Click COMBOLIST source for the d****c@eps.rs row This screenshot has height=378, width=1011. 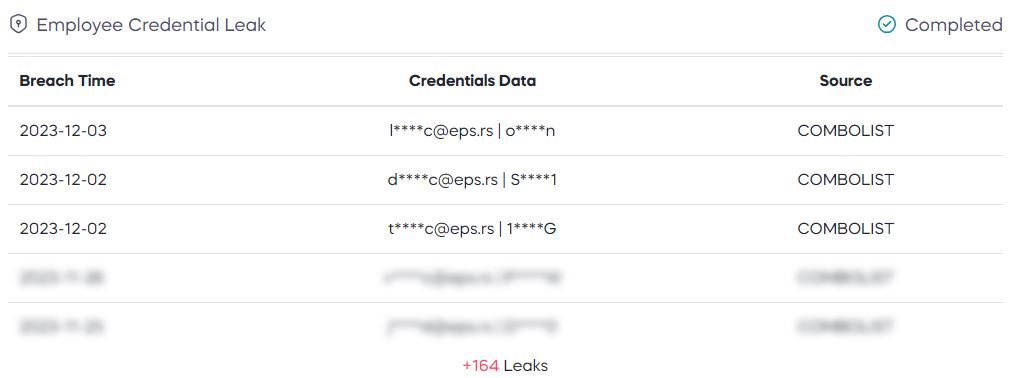[x=846, y=180]
